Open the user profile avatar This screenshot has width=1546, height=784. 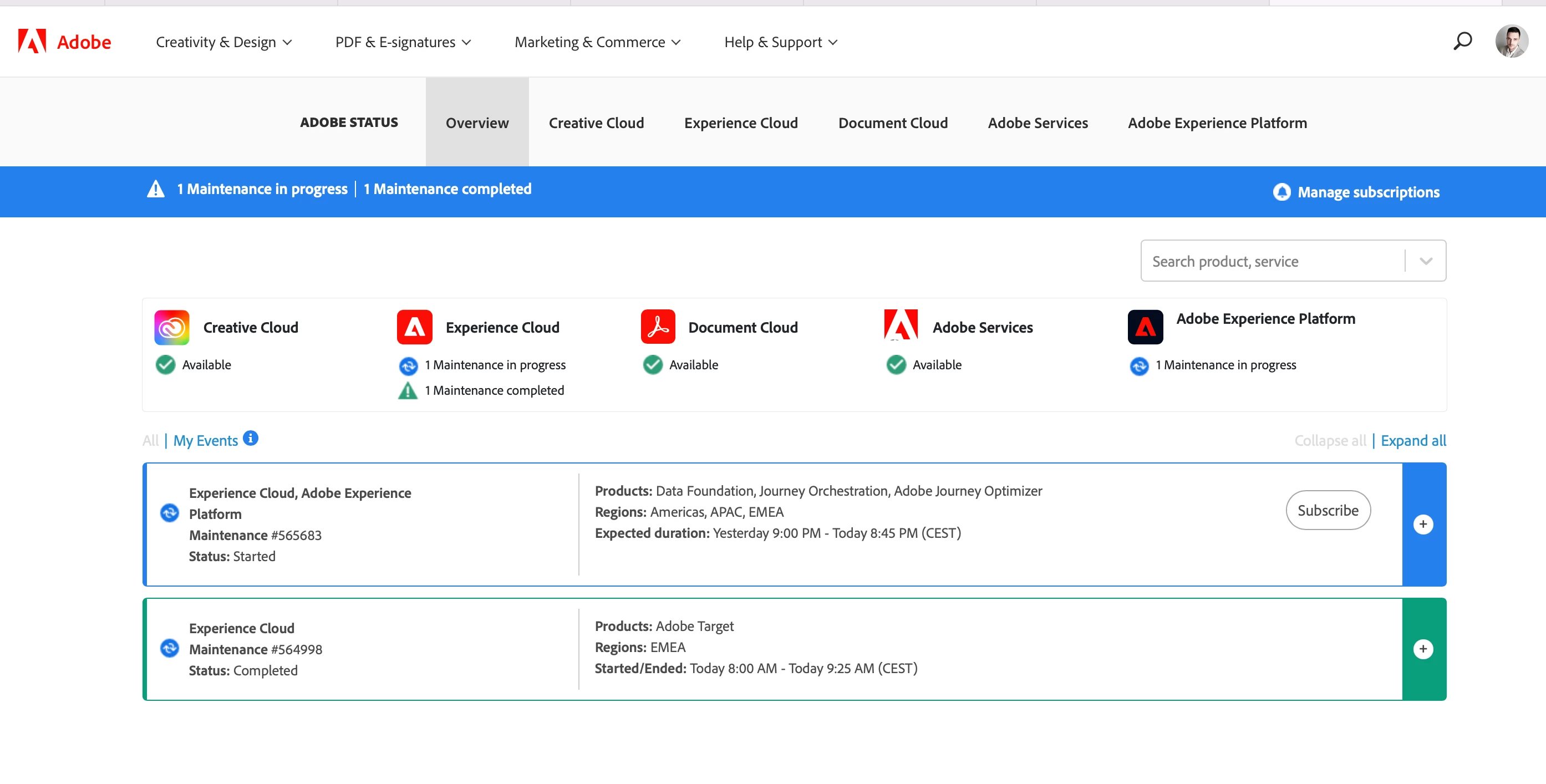click(1511, 41)
